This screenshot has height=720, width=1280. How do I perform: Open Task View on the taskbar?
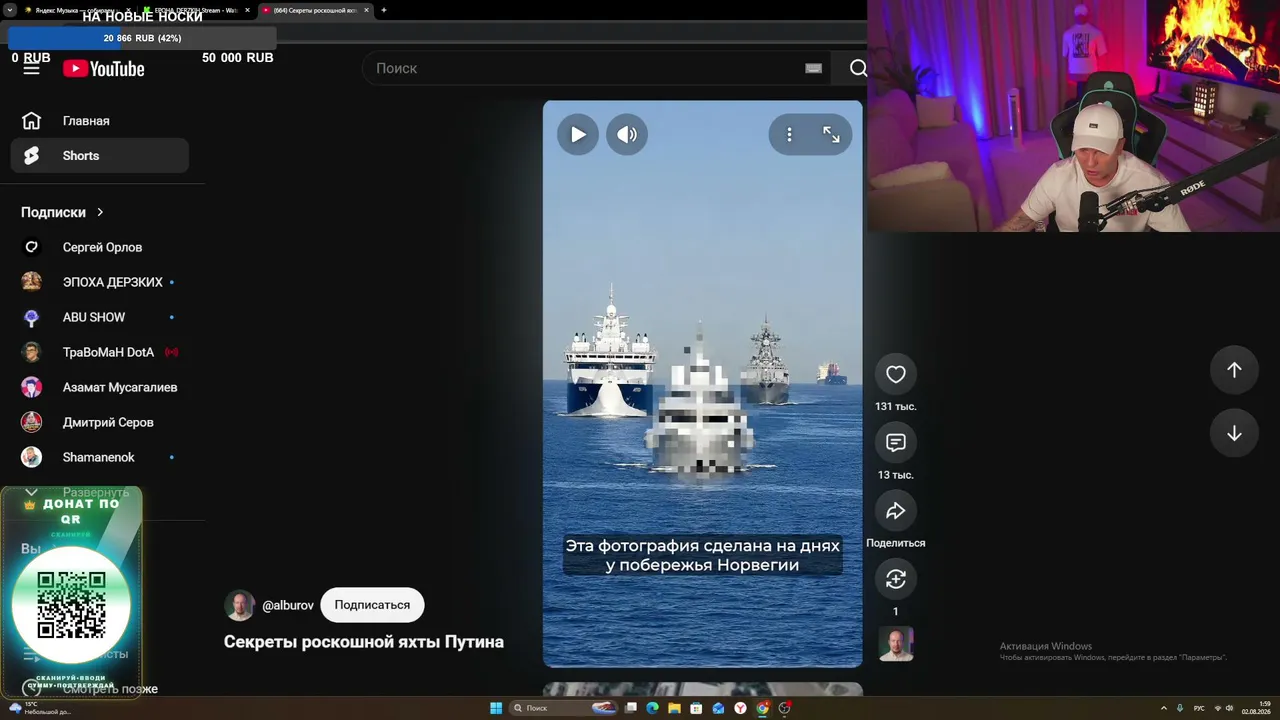coord(631,708)
